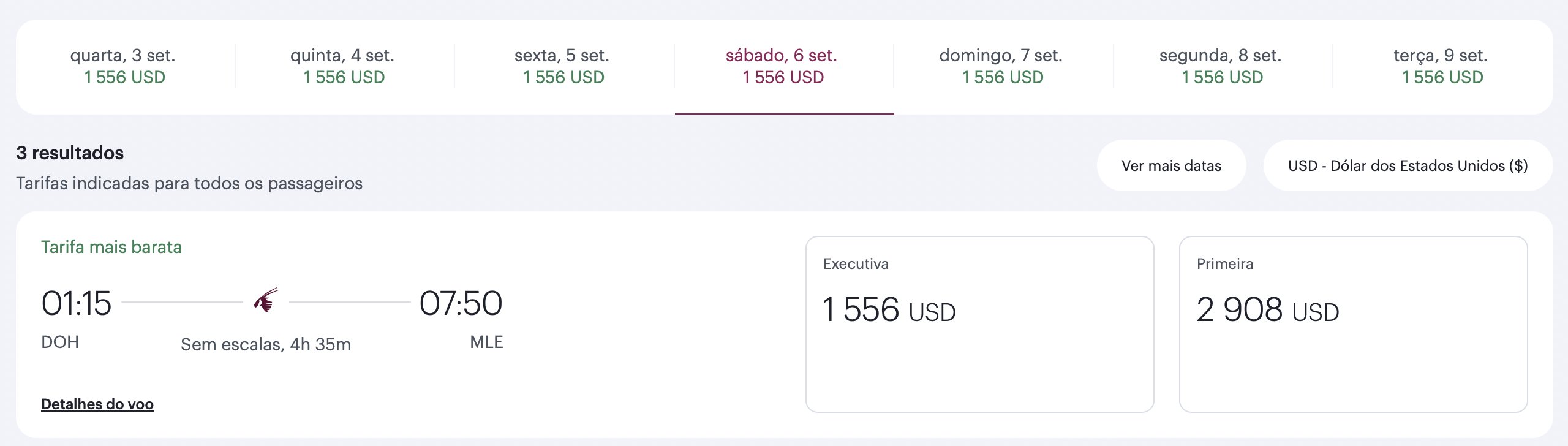Click the 1 556 USD Executiva price

pos(889,309)
